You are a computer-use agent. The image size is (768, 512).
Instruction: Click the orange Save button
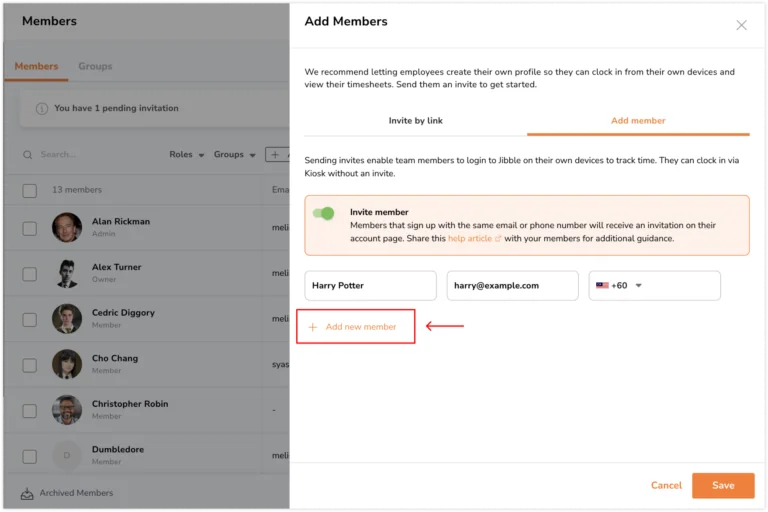pyautogui.click(x=722, y=486)
